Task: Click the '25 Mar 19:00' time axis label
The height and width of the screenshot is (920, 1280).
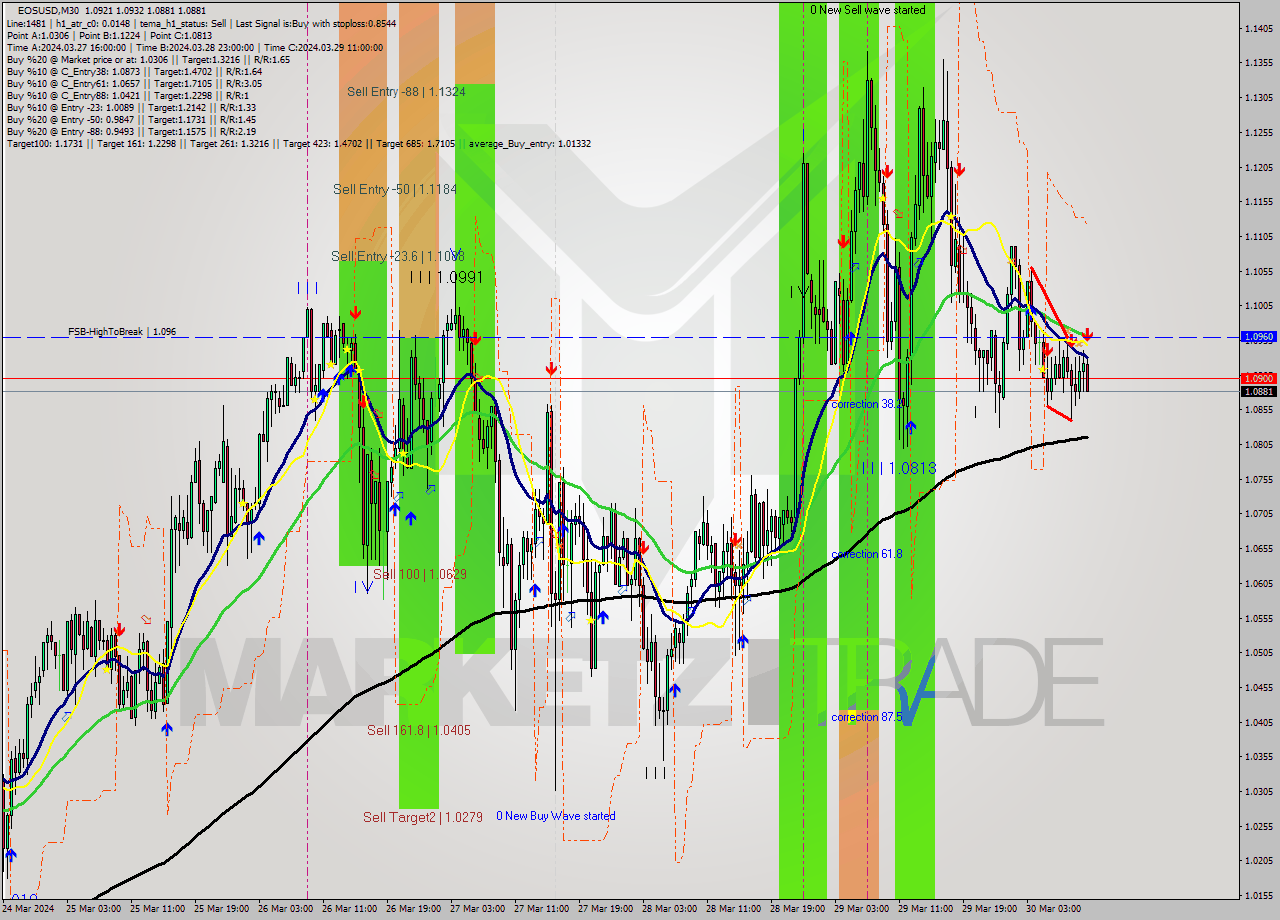Action: [222, 908]
